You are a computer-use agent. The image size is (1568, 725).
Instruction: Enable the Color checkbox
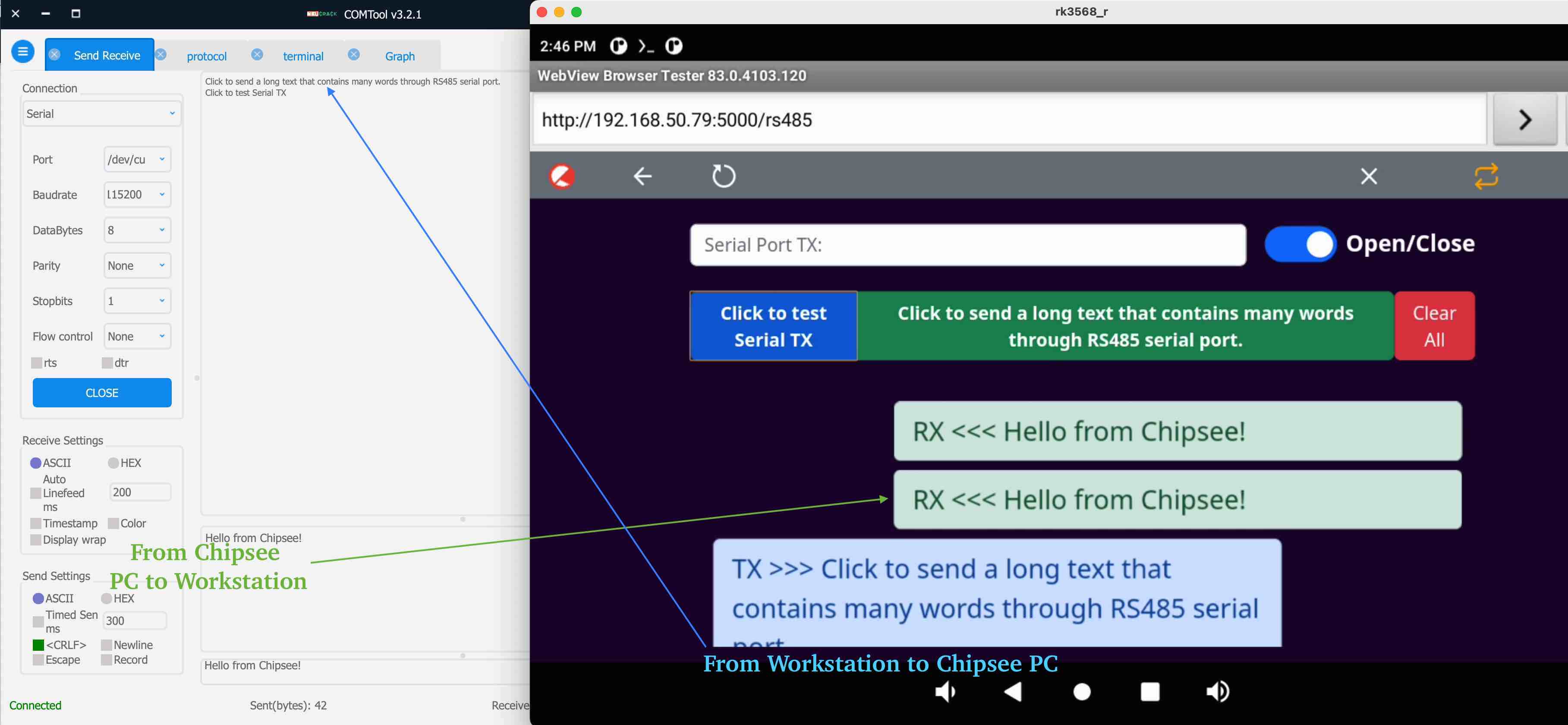point(113,523)
